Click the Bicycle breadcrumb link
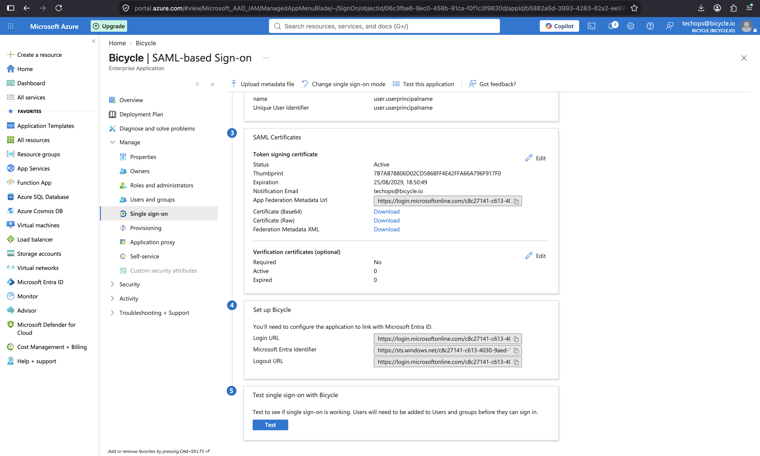The height and width of the screenshot is (456, 760). [x=145, y=43]
